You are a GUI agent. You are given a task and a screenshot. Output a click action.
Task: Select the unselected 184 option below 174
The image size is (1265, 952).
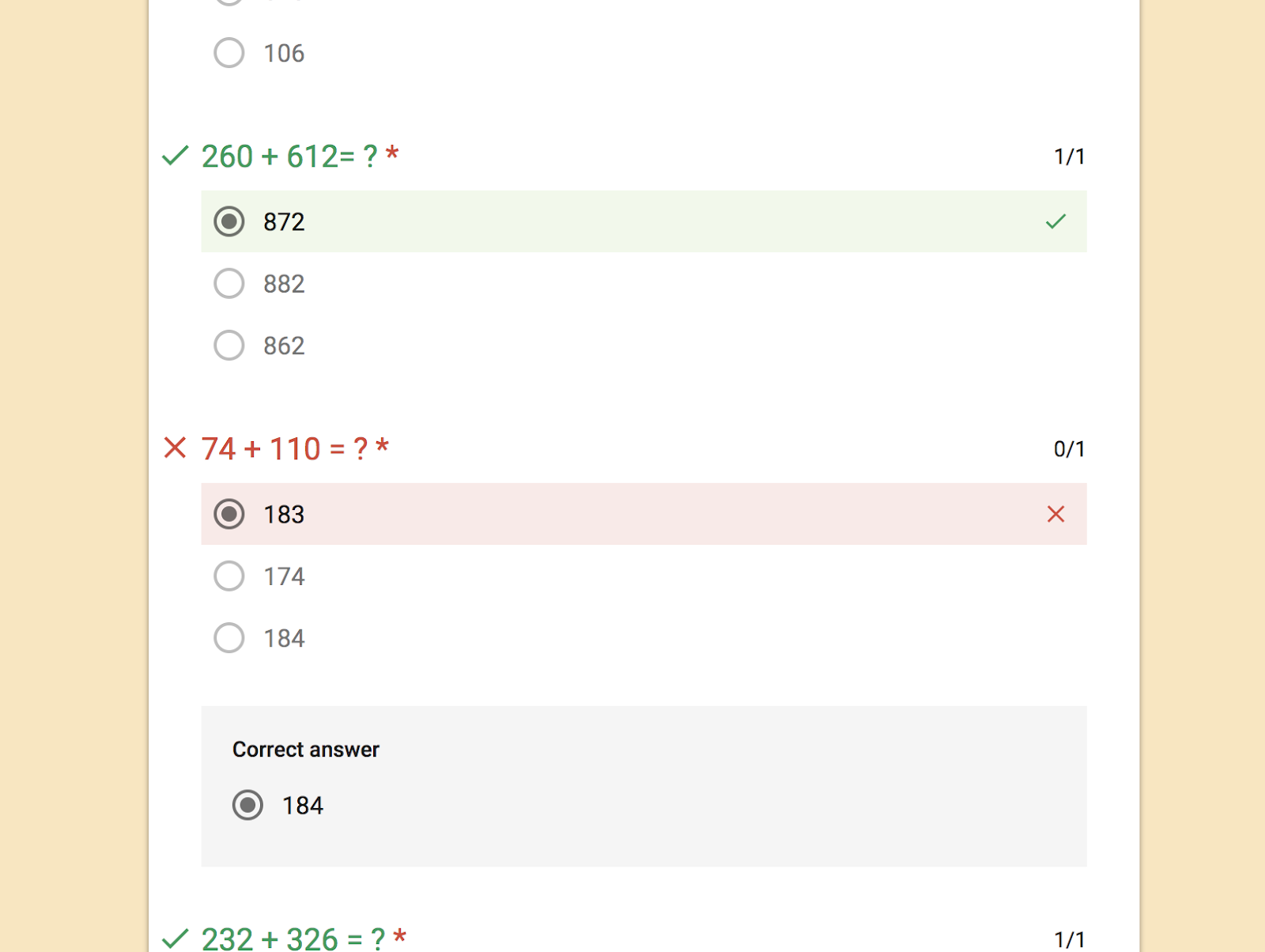[229, 638]
